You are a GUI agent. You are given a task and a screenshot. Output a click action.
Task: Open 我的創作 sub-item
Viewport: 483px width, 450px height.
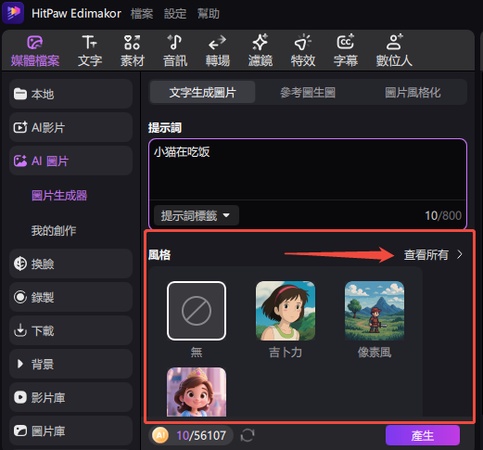tap(54, 230)
